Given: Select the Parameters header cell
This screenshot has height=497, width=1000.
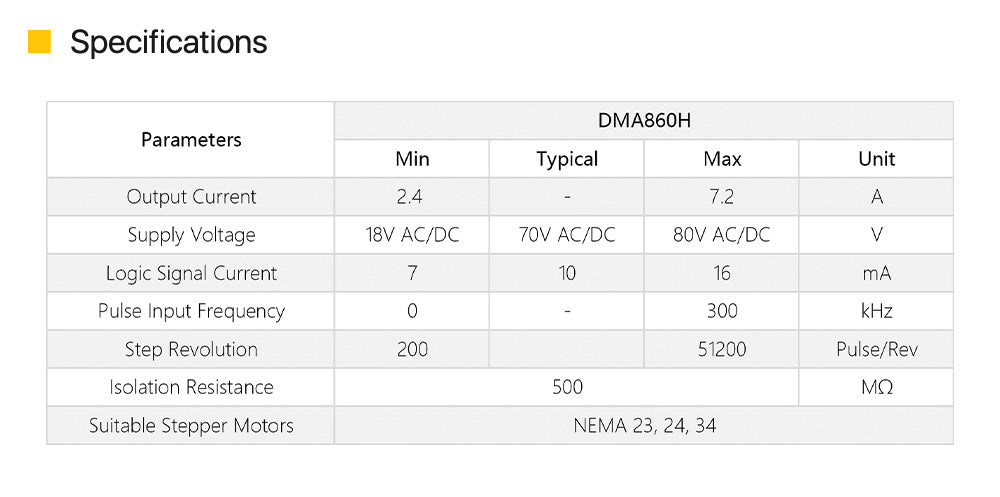Looking at the screenshot, I should point(191,140).
